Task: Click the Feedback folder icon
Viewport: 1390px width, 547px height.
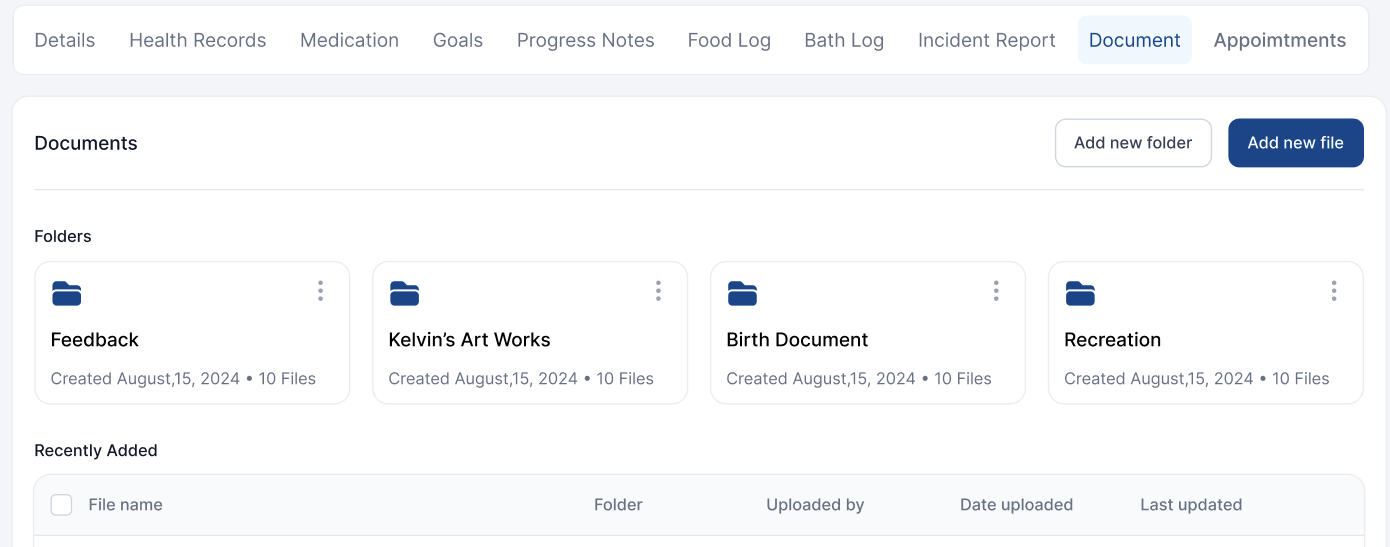Action: [x=66, y=293]
